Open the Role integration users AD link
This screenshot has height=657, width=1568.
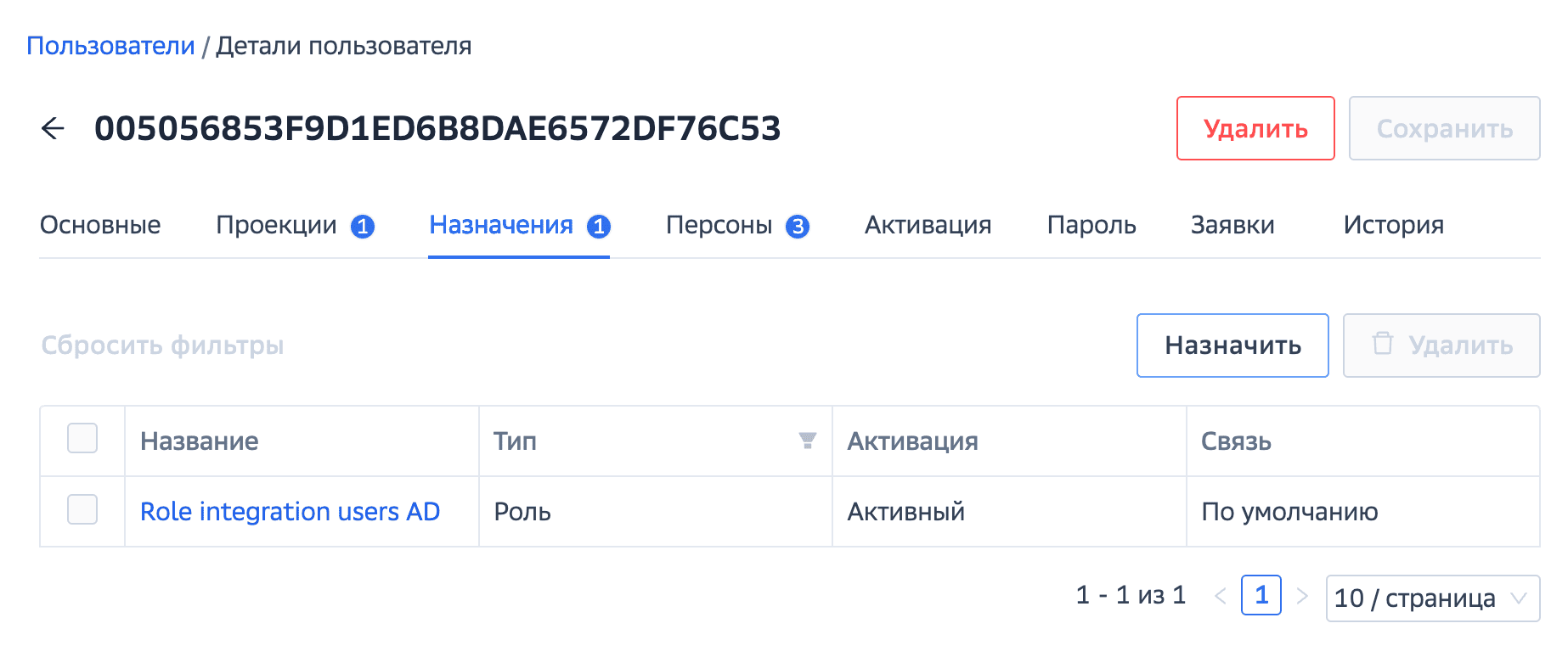(x=290, y=512)
